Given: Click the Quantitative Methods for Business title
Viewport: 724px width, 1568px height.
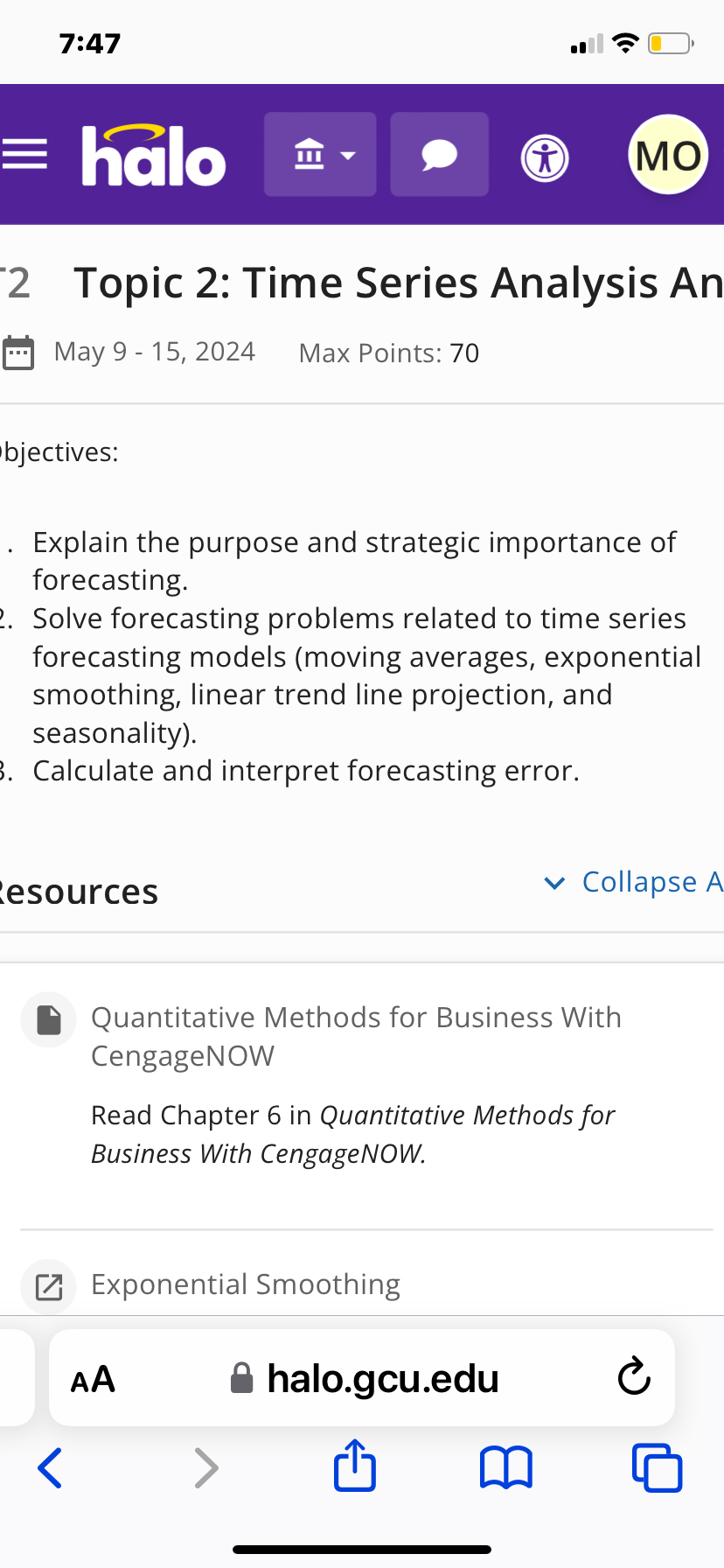Looking at the screenshot, I should pos(356,1036).
